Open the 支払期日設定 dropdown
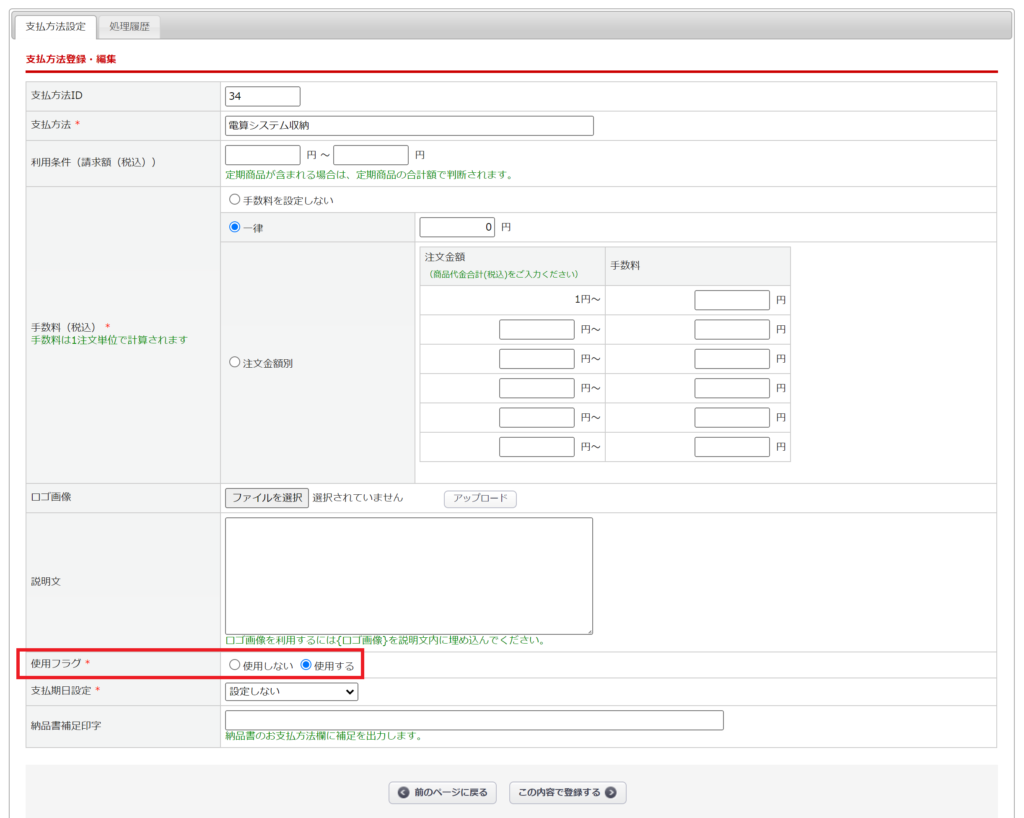1024x818 pixels. [x=291, y=691]
